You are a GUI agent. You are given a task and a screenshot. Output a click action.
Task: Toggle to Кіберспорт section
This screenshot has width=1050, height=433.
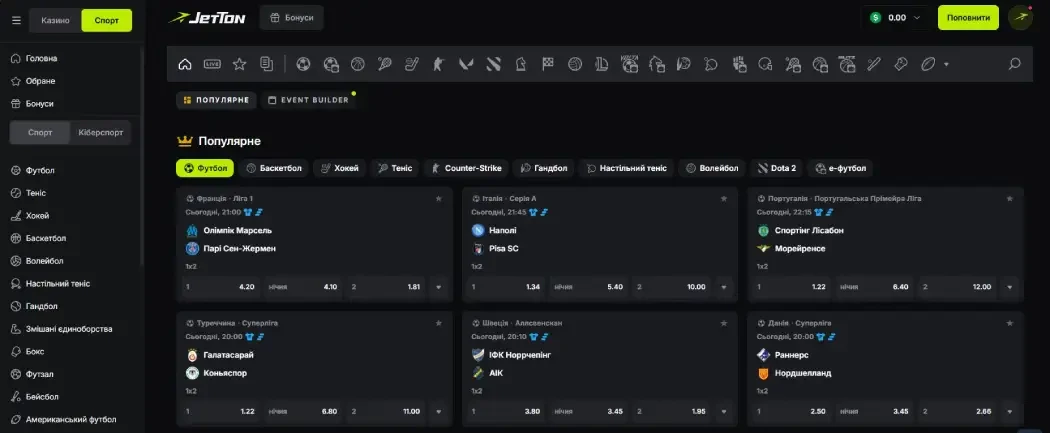[101, 132]
